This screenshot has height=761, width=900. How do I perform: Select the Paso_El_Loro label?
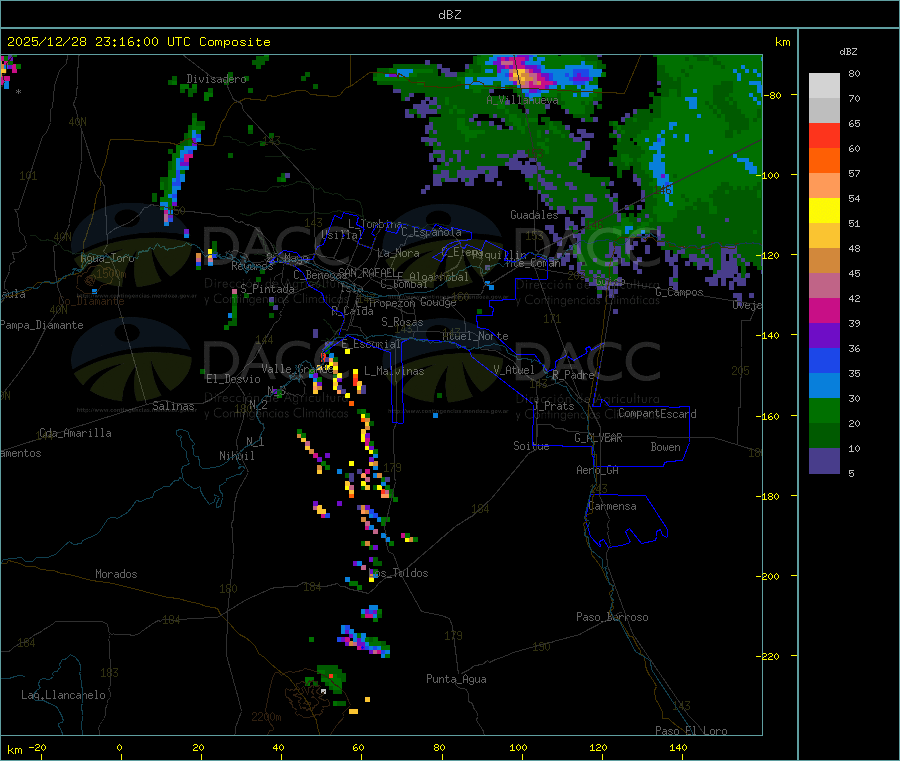click(691, 730)
